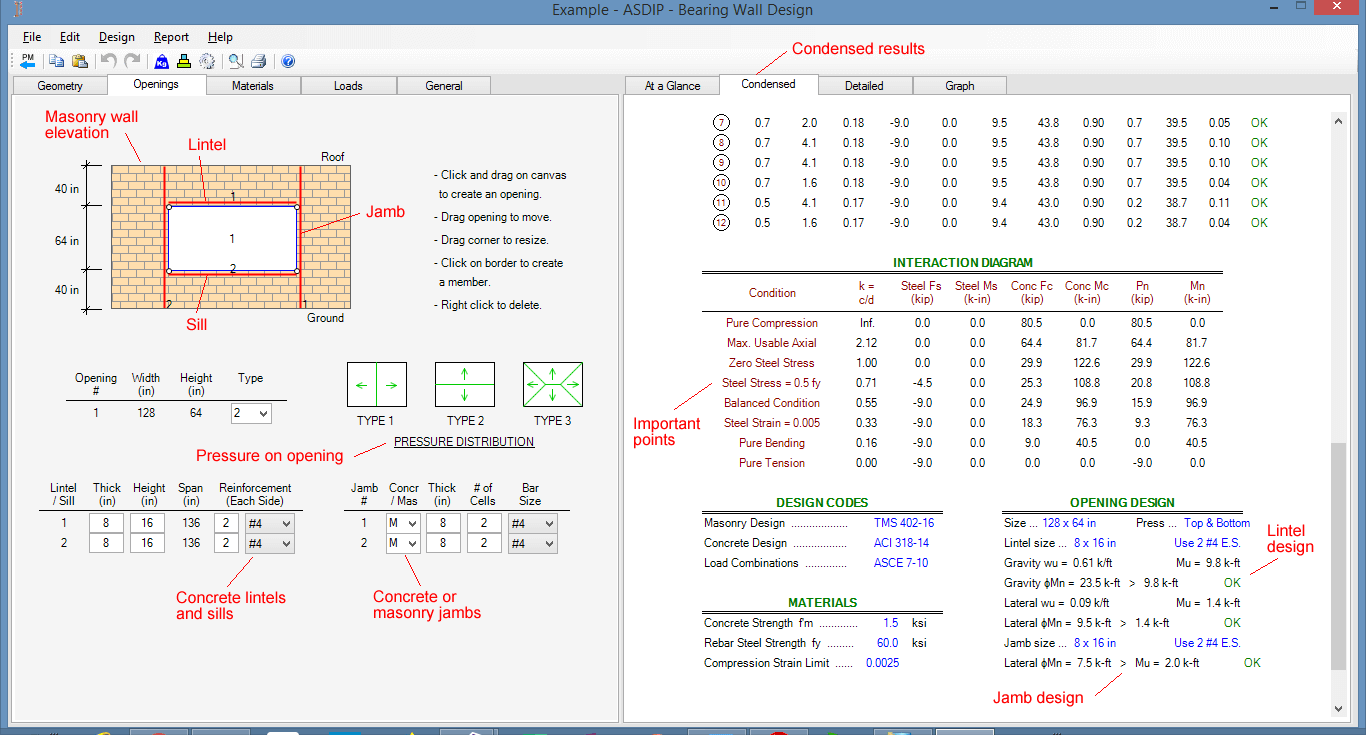Click the ASCE 7-10 load combinations value

[x=902, y=563]
